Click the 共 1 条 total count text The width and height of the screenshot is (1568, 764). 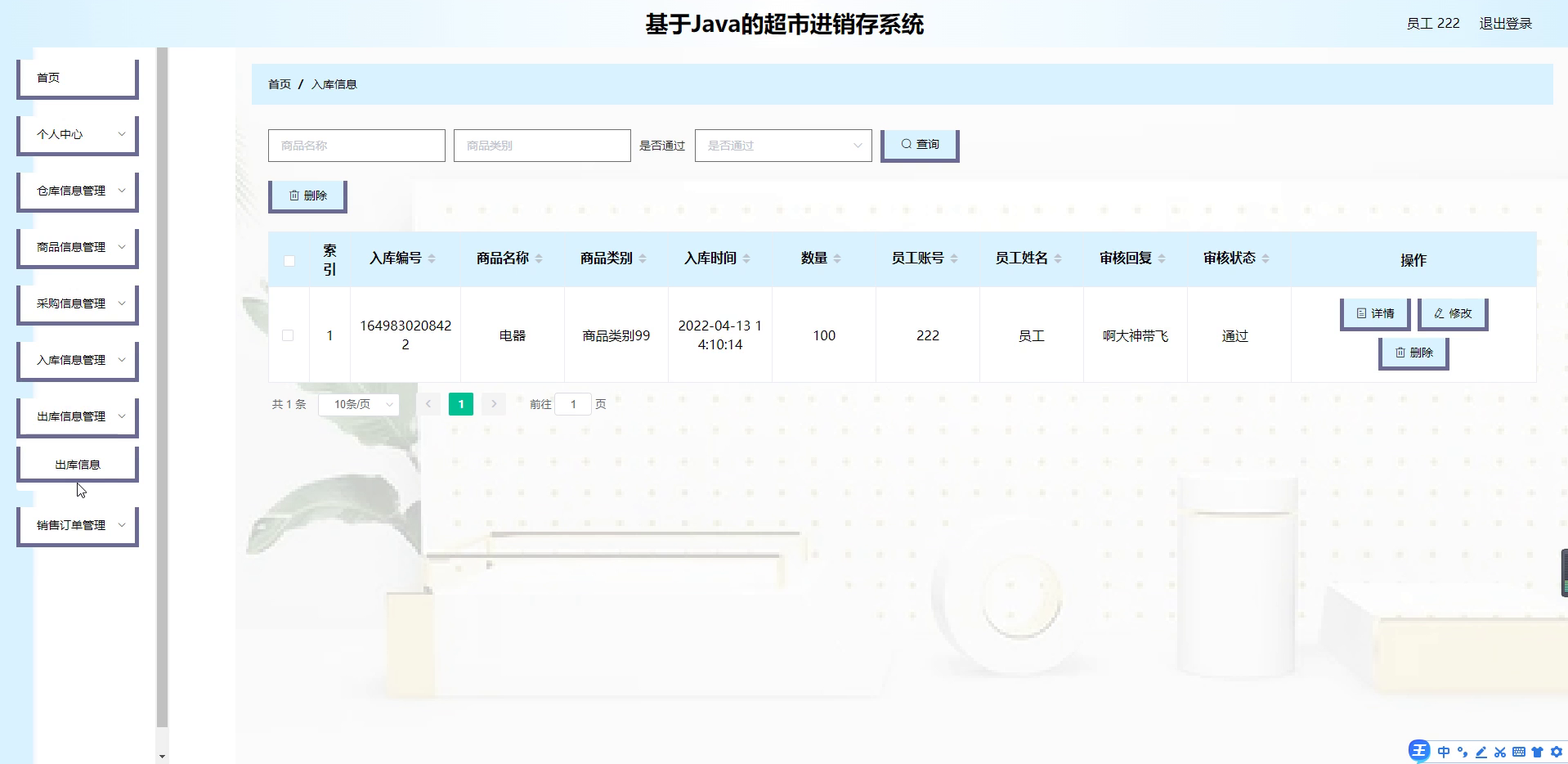289,404
